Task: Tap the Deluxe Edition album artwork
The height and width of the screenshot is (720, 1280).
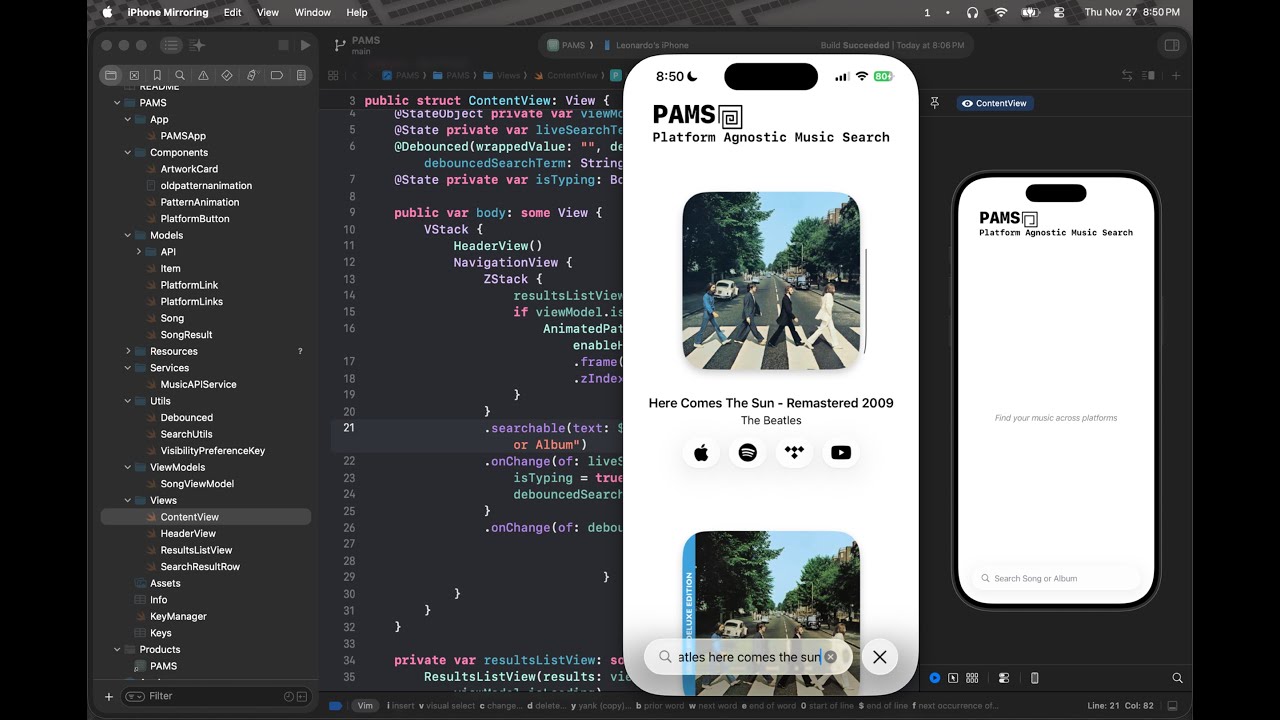Action: [771, 613]
